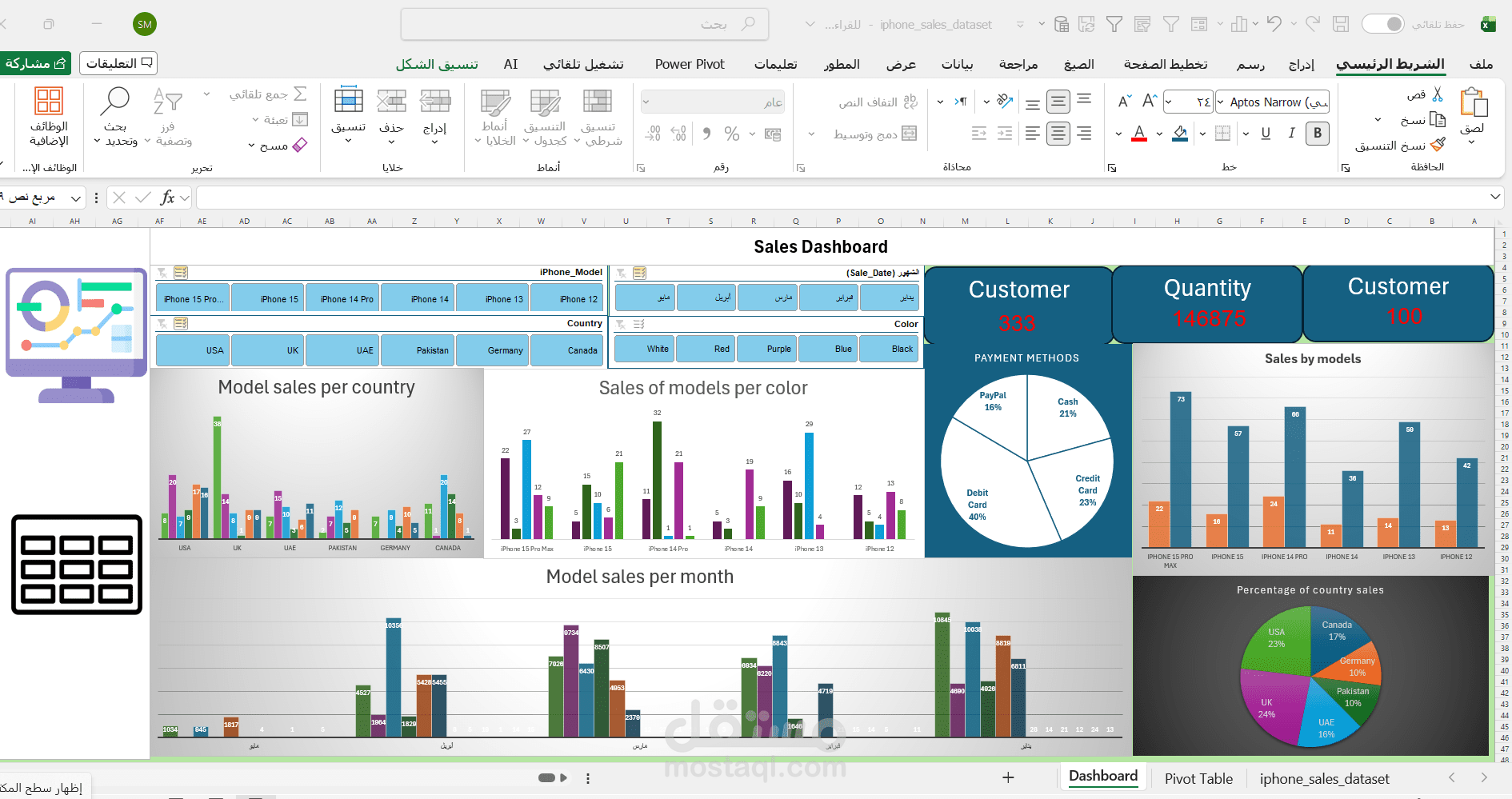Select Pakistan in the Country slicer
This screenshot has width=1512, height=799.
coord(418,350)
